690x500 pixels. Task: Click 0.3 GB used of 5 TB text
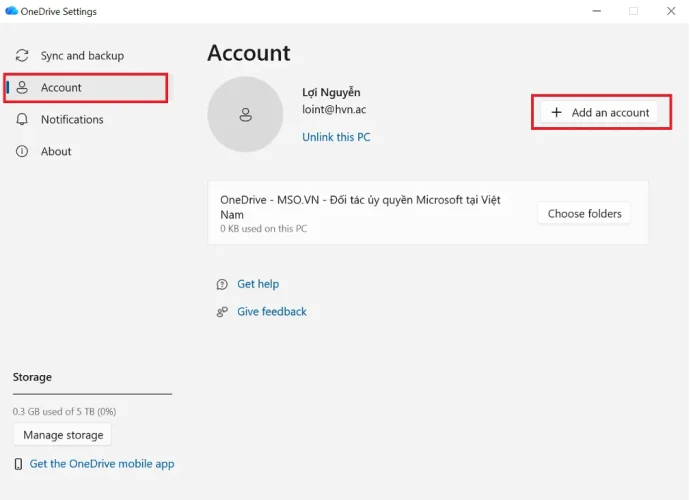(64, 412)
